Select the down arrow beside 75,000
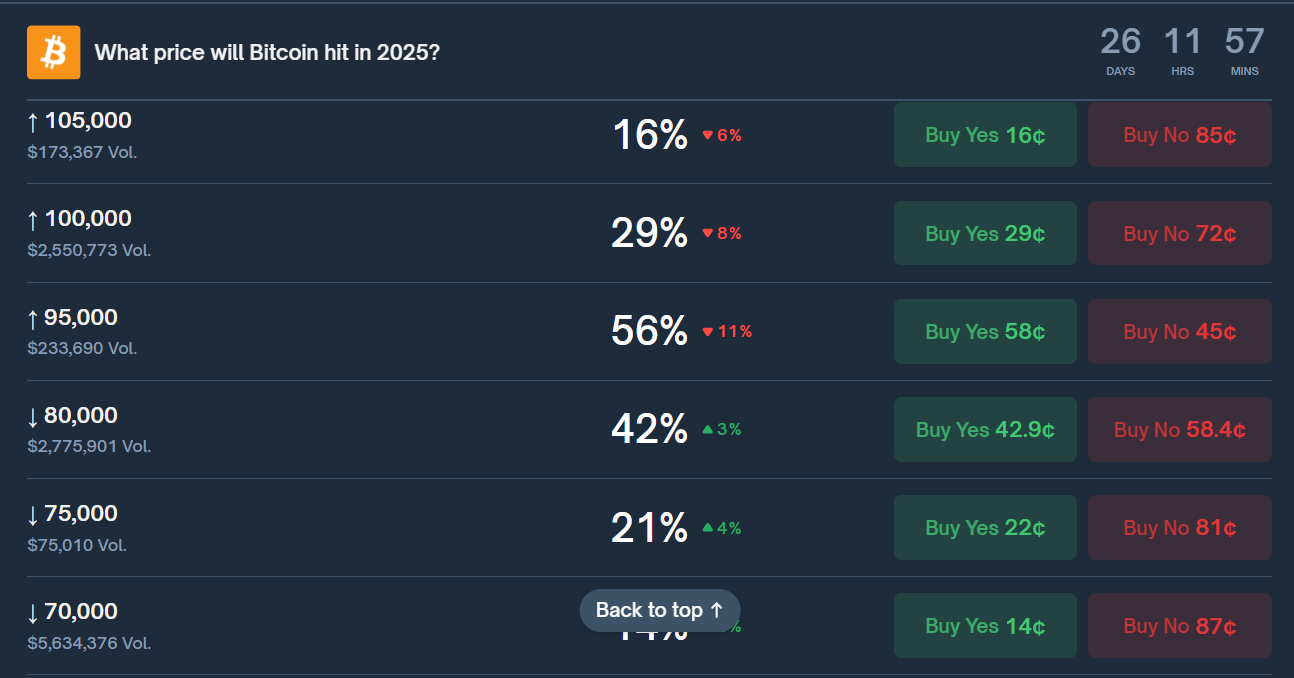Screen dimensions: 1294x678 [32, 513]
